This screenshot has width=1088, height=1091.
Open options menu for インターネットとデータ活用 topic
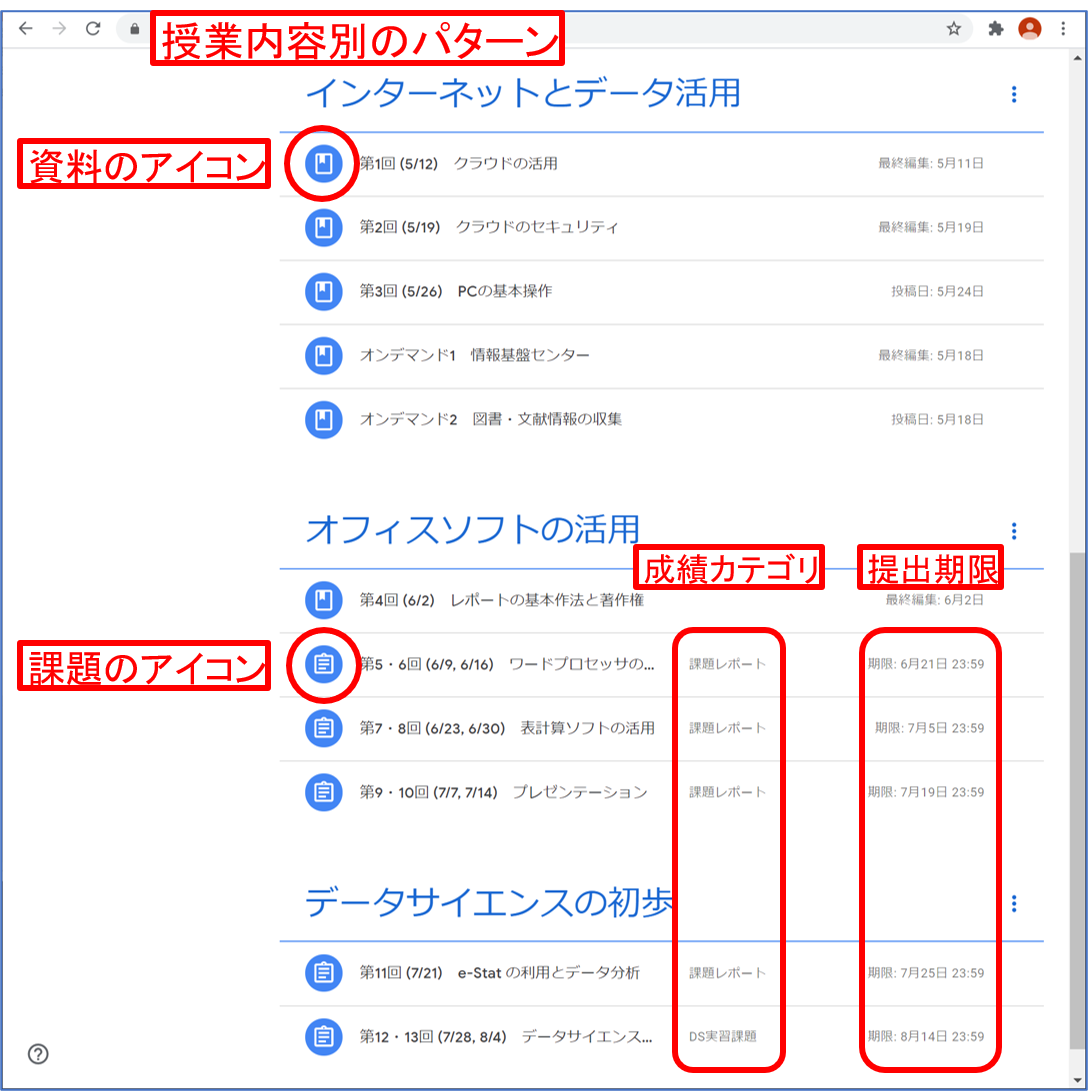tap(1014, 95)
